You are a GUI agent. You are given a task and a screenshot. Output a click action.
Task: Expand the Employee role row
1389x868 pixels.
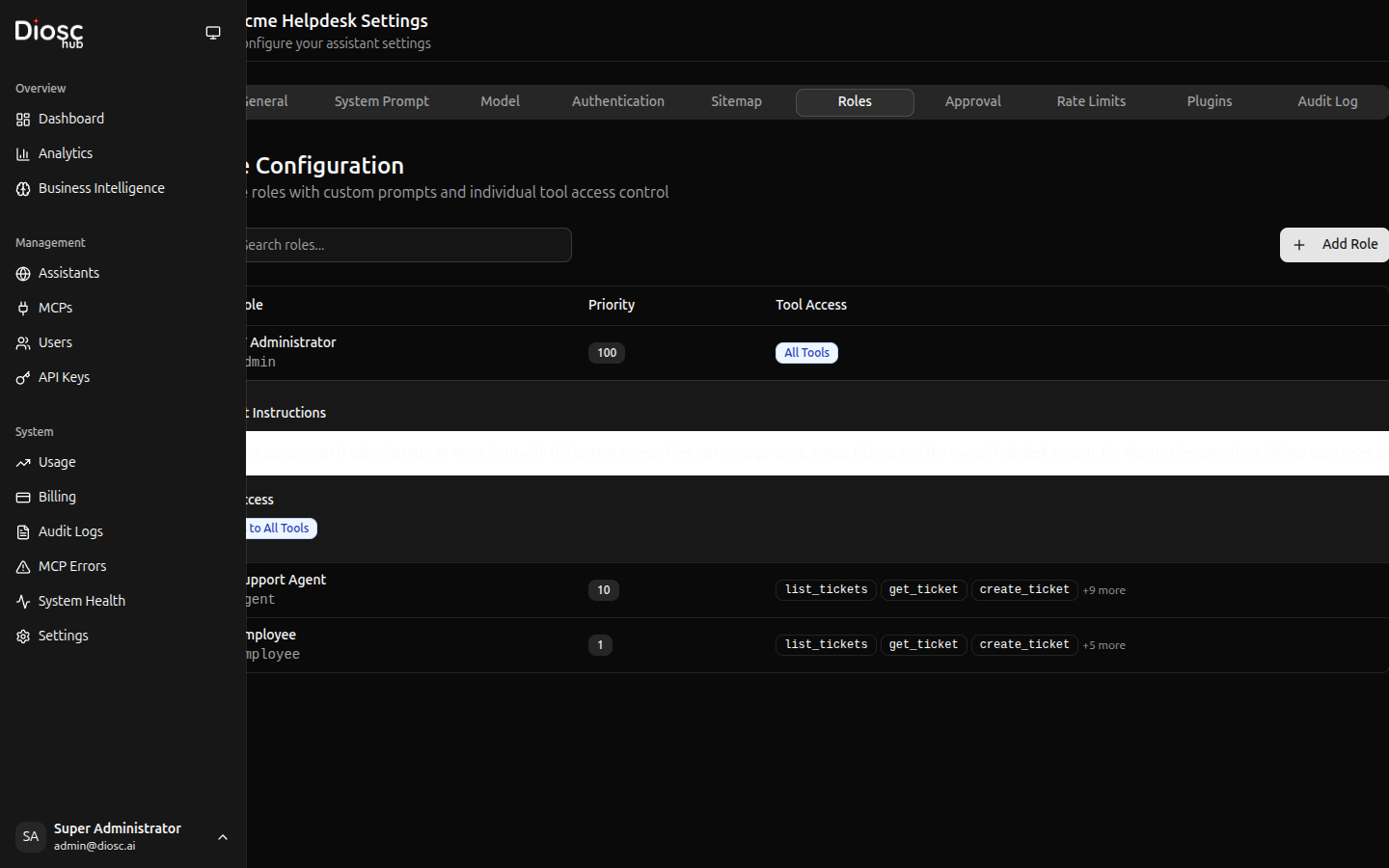(405, 644)
